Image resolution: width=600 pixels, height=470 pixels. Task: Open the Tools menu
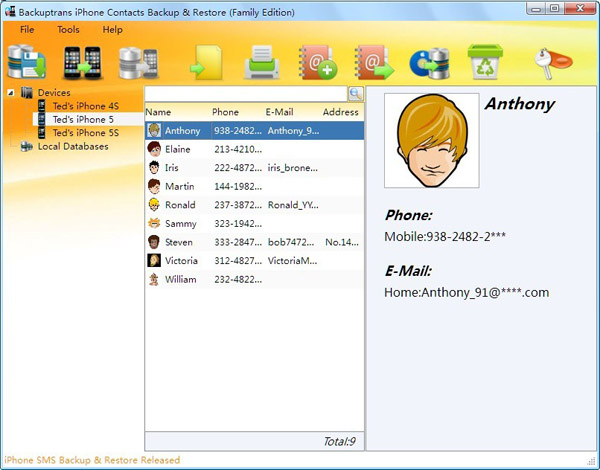tap(68, 29)
